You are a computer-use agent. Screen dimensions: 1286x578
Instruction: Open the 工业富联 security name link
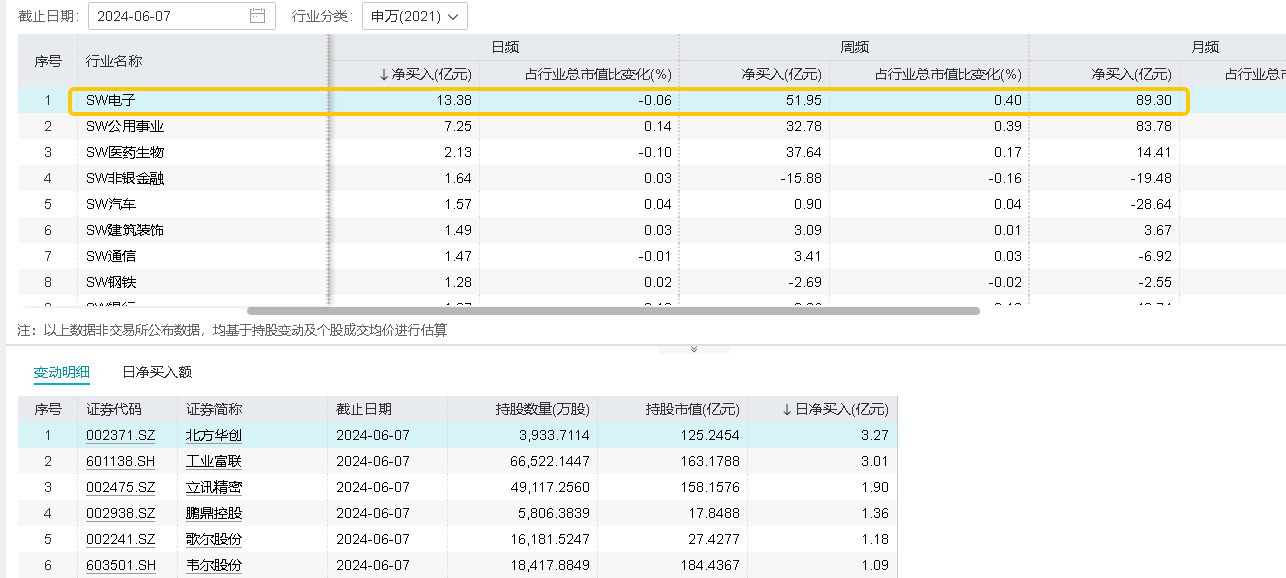[214, 462]
